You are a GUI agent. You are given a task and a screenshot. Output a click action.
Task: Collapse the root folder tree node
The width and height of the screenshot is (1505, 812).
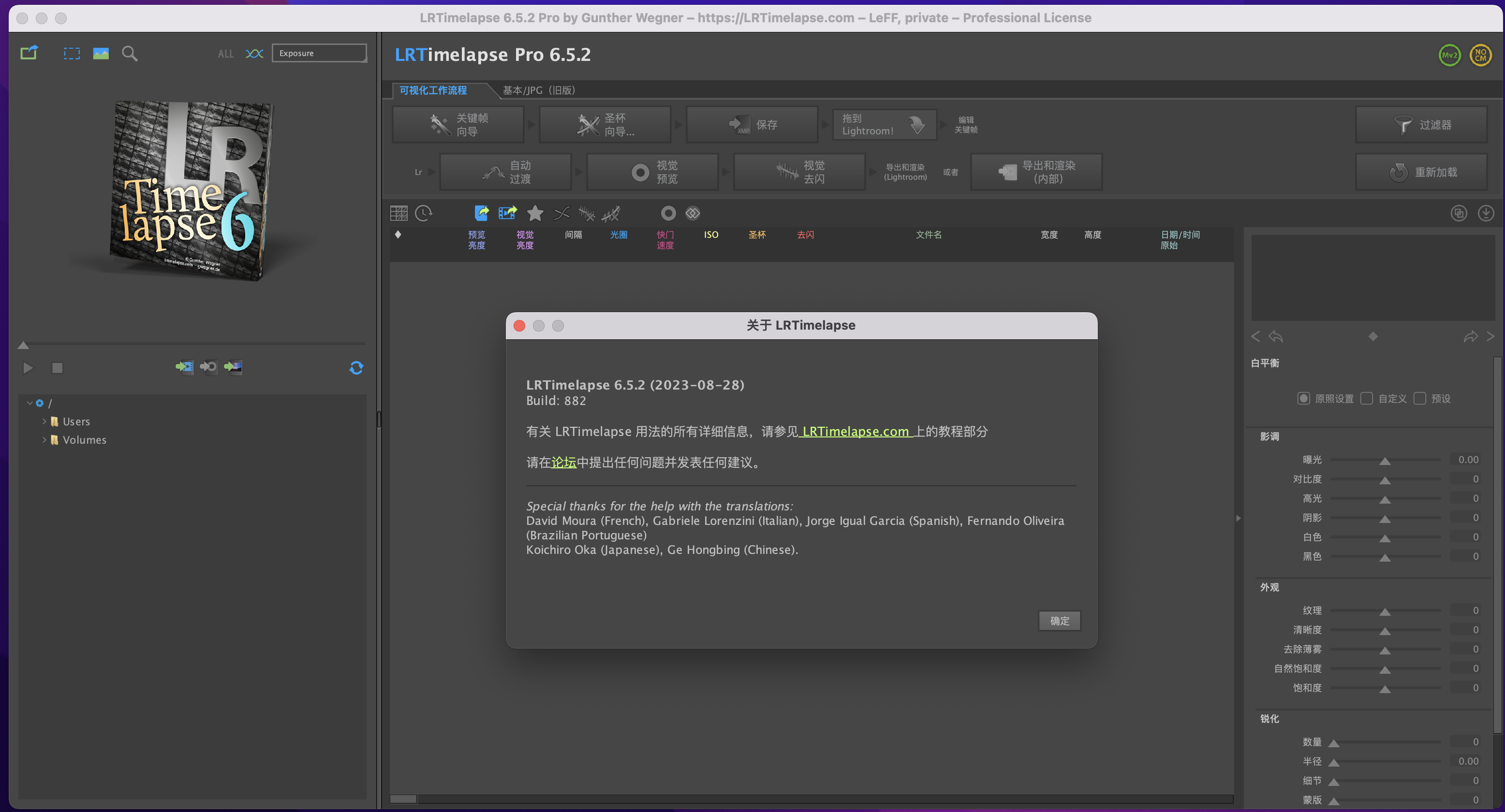pyautogui.click(x=29, y=403)
